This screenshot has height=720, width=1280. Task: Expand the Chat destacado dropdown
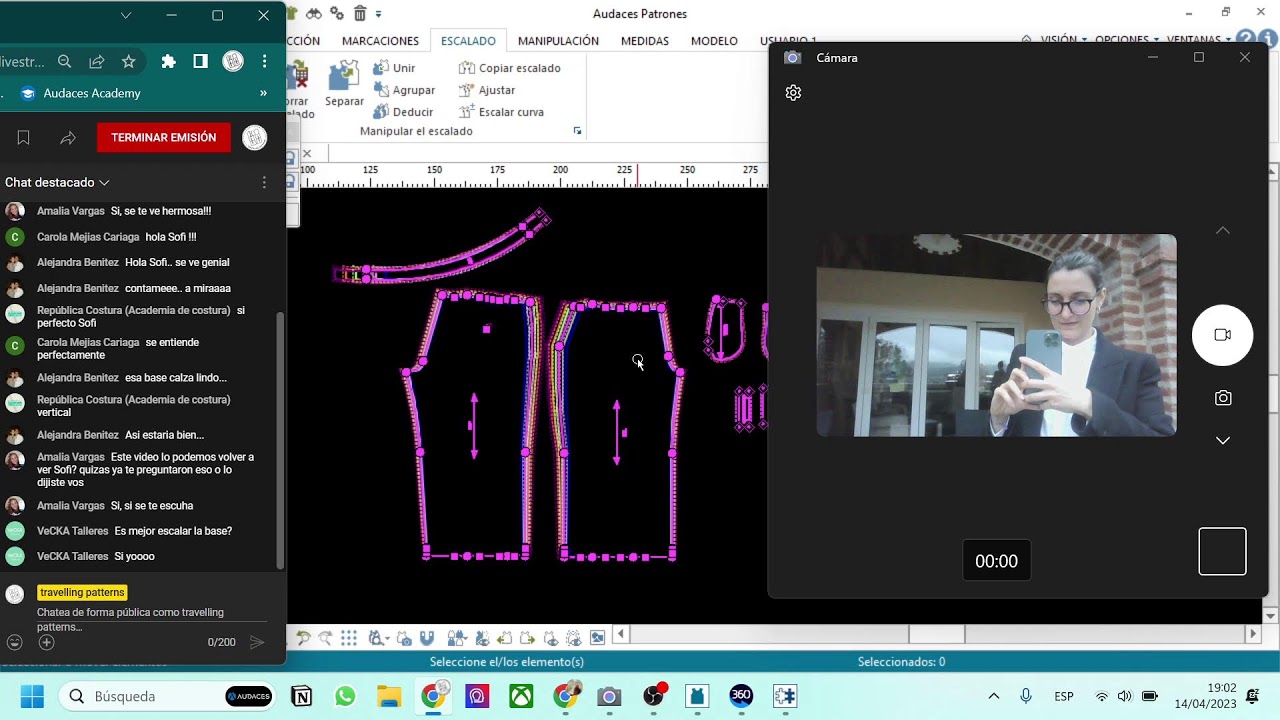(x=57, y=182)
